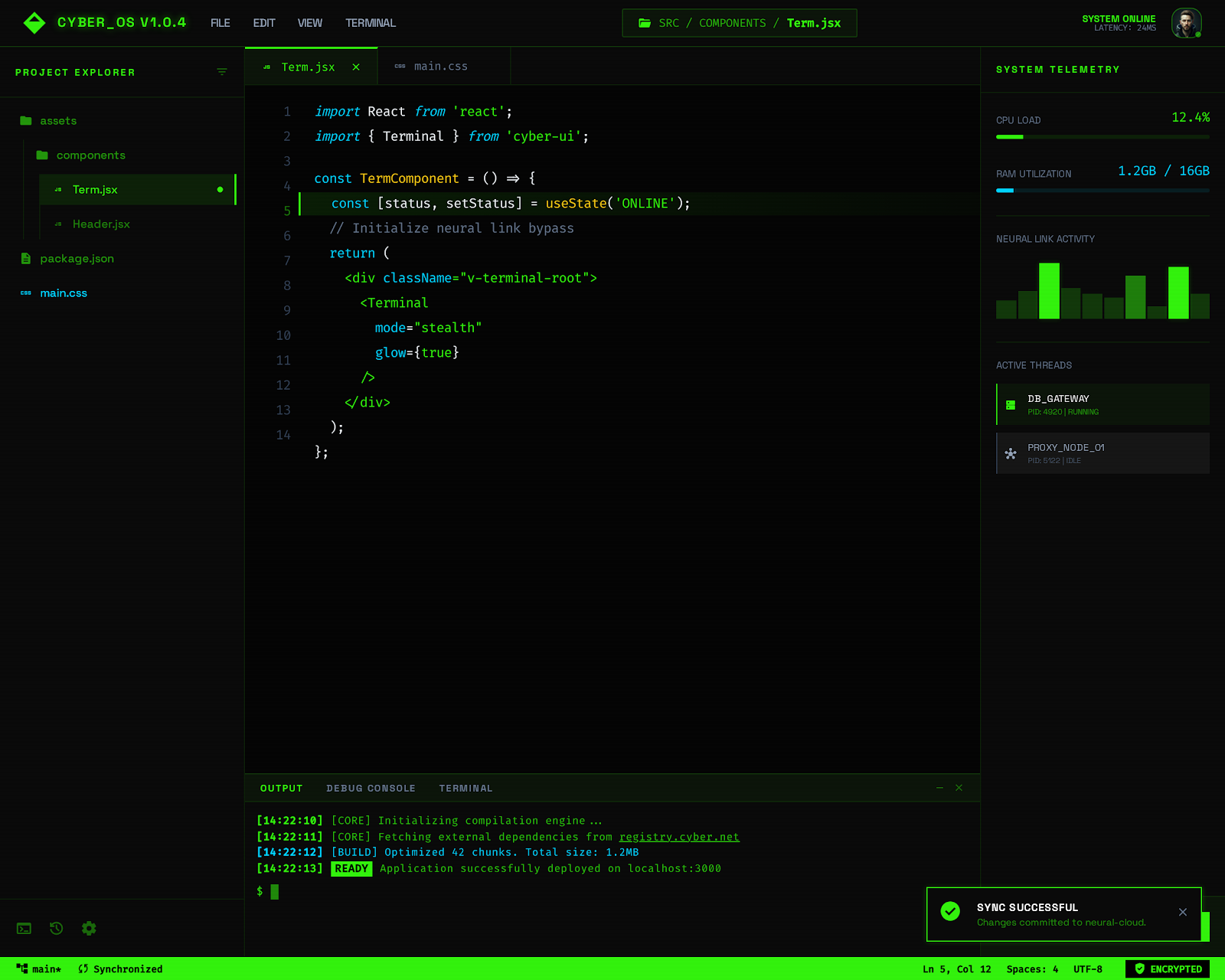Click the CPU load progress bar
1225x980 pixels.
coord(1102,137)
